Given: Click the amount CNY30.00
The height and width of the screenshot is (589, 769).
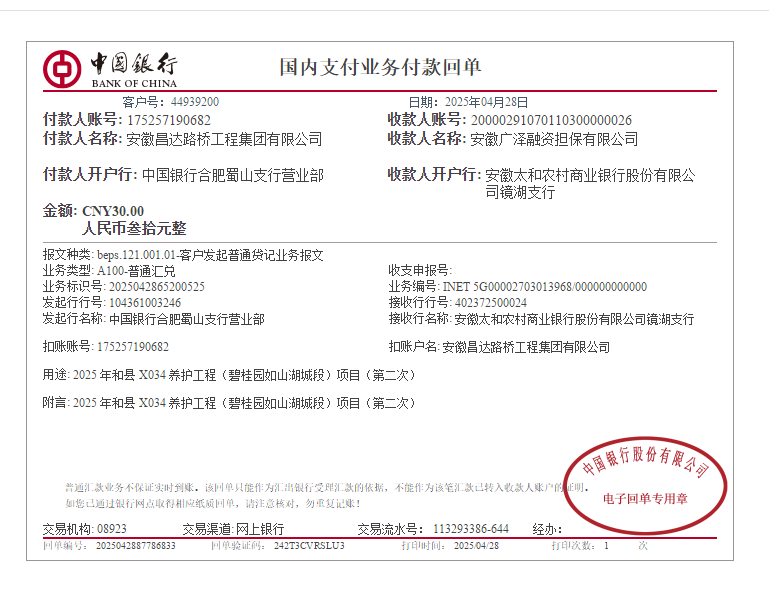Looking at the screenshot, I should click(x=113, y=211).
